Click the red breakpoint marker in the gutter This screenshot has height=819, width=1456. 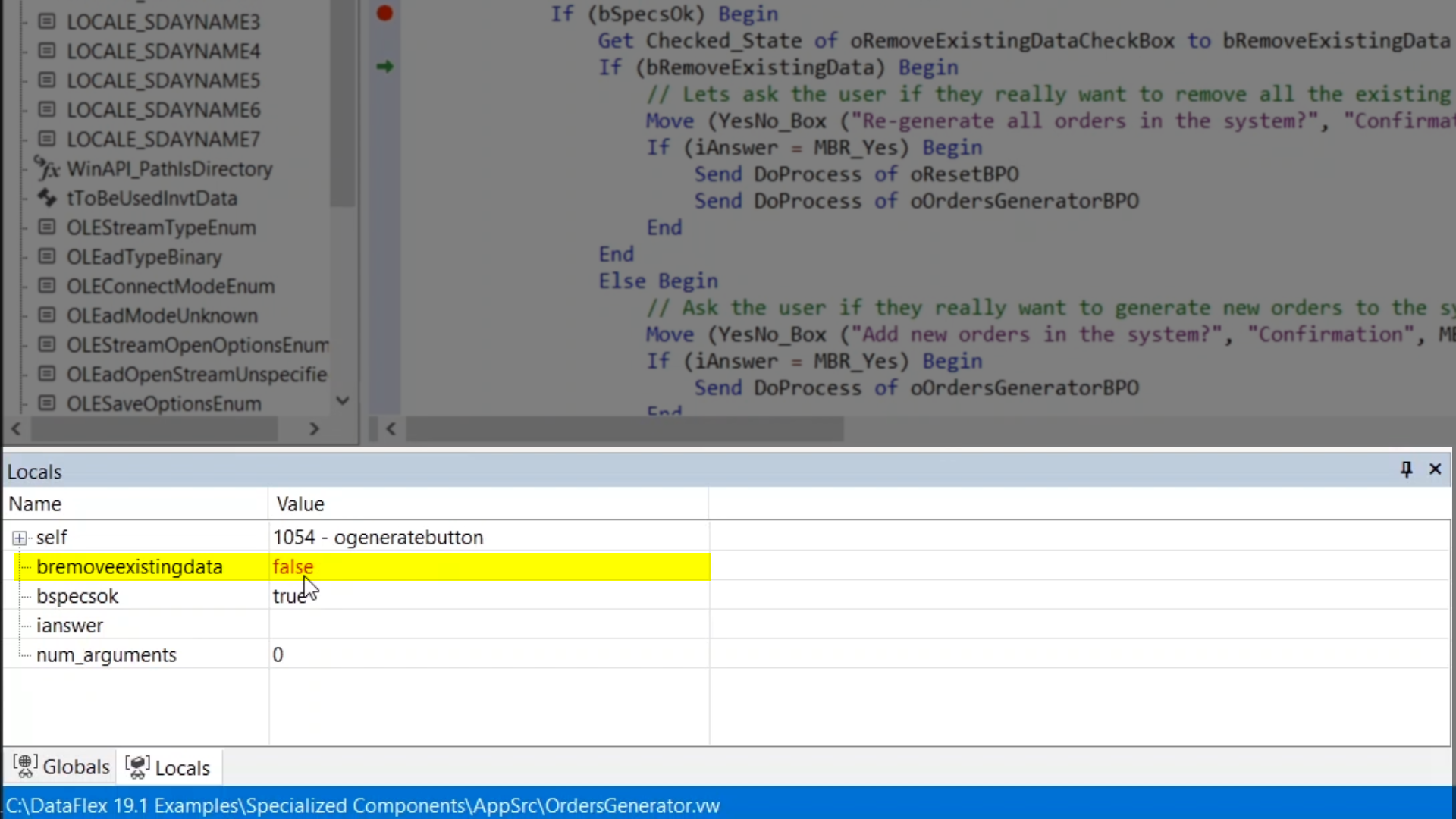click(384, 13)
